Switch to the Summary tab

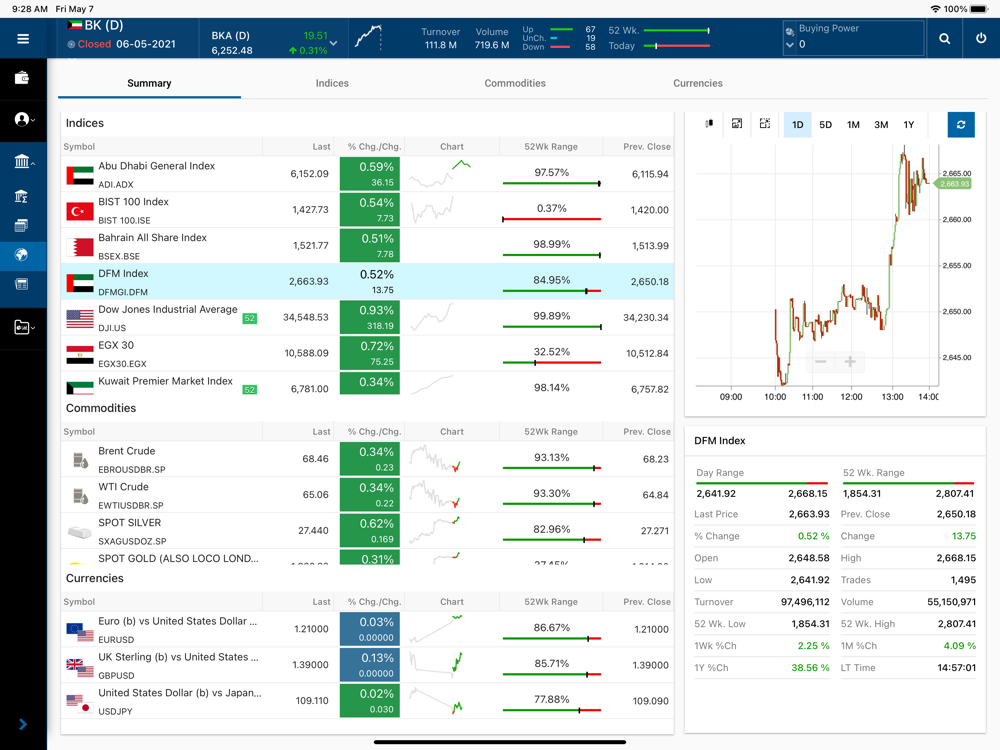tap(149, 84)
